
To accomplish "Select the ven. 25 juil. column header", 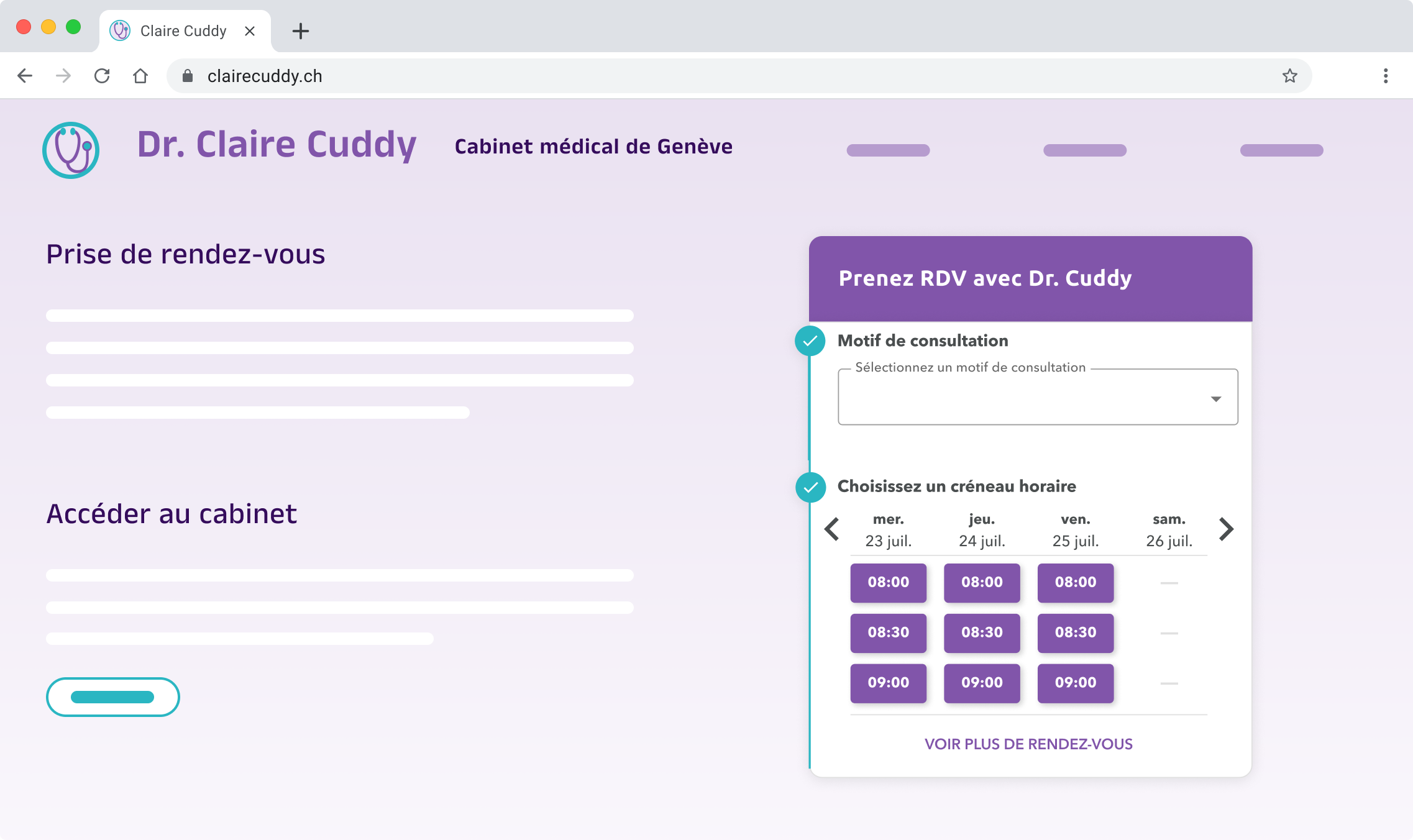I will point(1076,530).
